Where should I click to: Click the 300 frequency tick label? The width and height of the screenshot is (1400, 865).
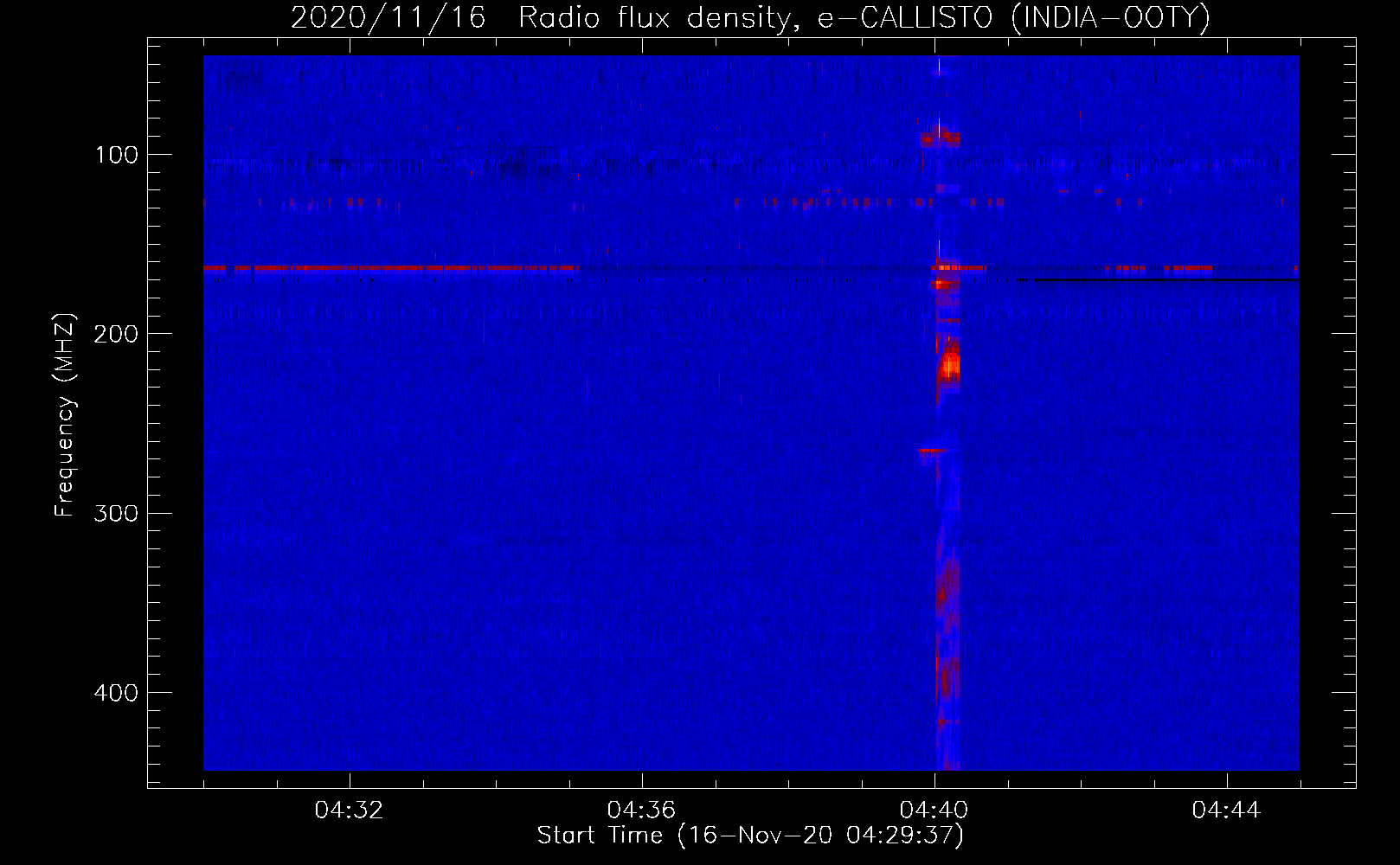pyautogui.click(x=117, y=513)
